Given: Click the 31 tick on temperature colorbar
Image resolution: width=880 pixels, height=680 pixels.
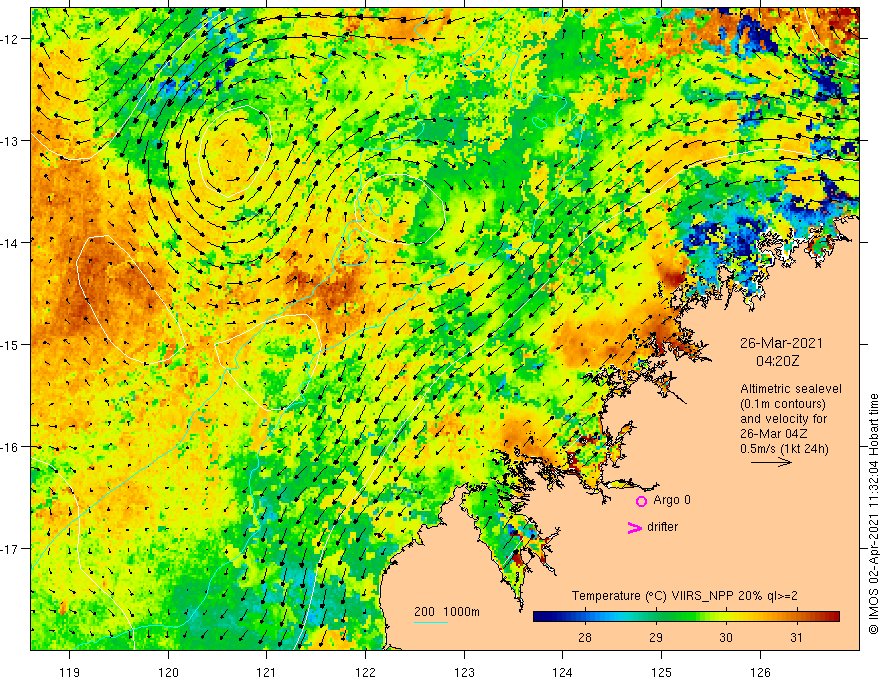Looking at the screenshot, I should coord(796,638).
